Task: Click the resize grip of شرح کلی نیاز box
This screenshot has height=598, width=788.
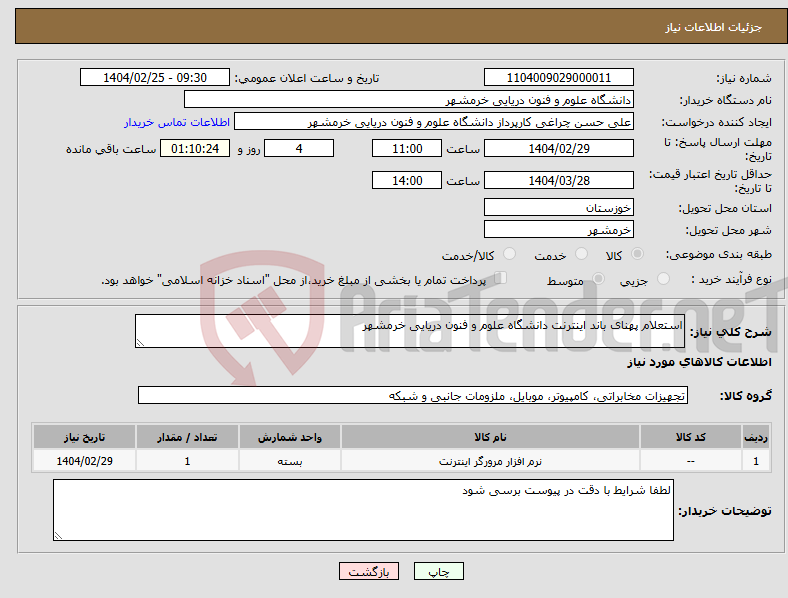Action: pyautogui.click(x=140, y=343)
